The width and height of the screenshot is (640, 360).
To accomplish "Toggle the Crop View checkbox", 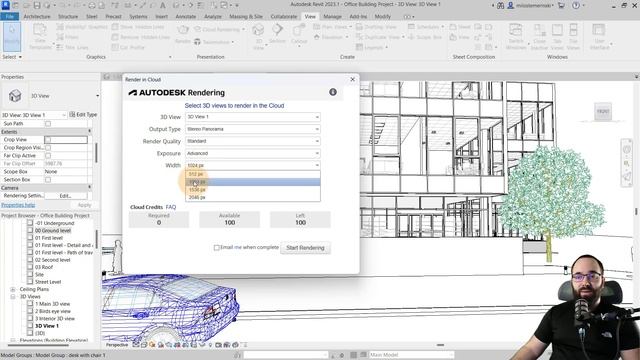I will [48, 140].
